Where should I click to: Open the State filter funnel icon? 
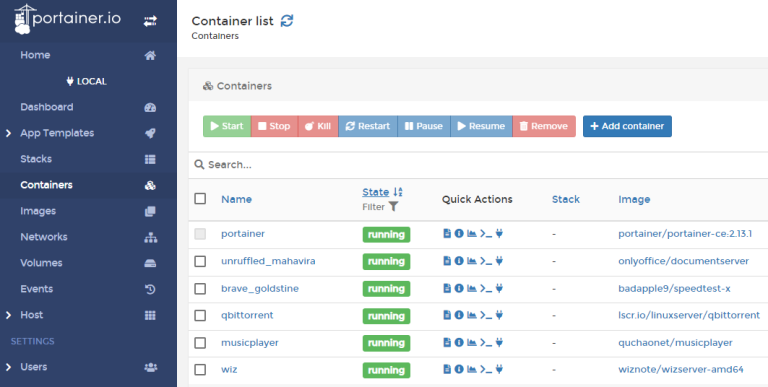pyautogui.click(x=393, y=207)
